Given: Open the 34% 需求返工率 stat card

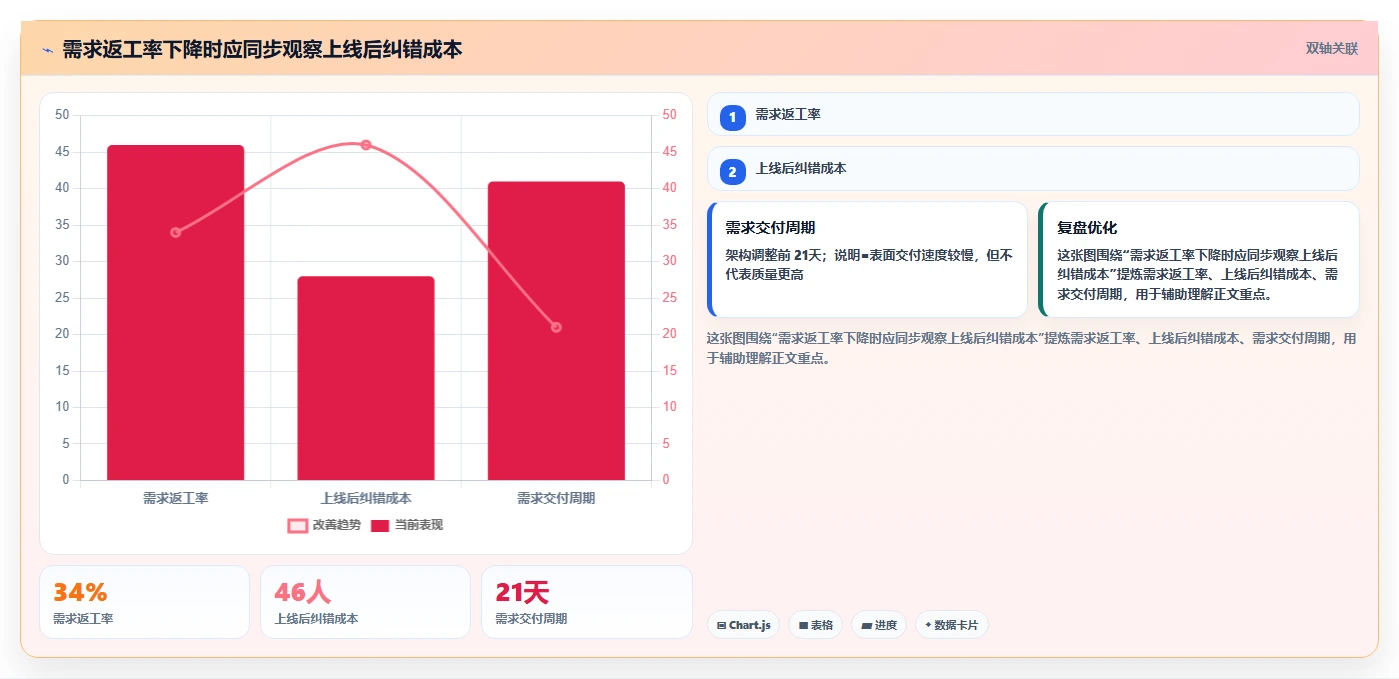Looking at the screenshot, I should (144, 602).
